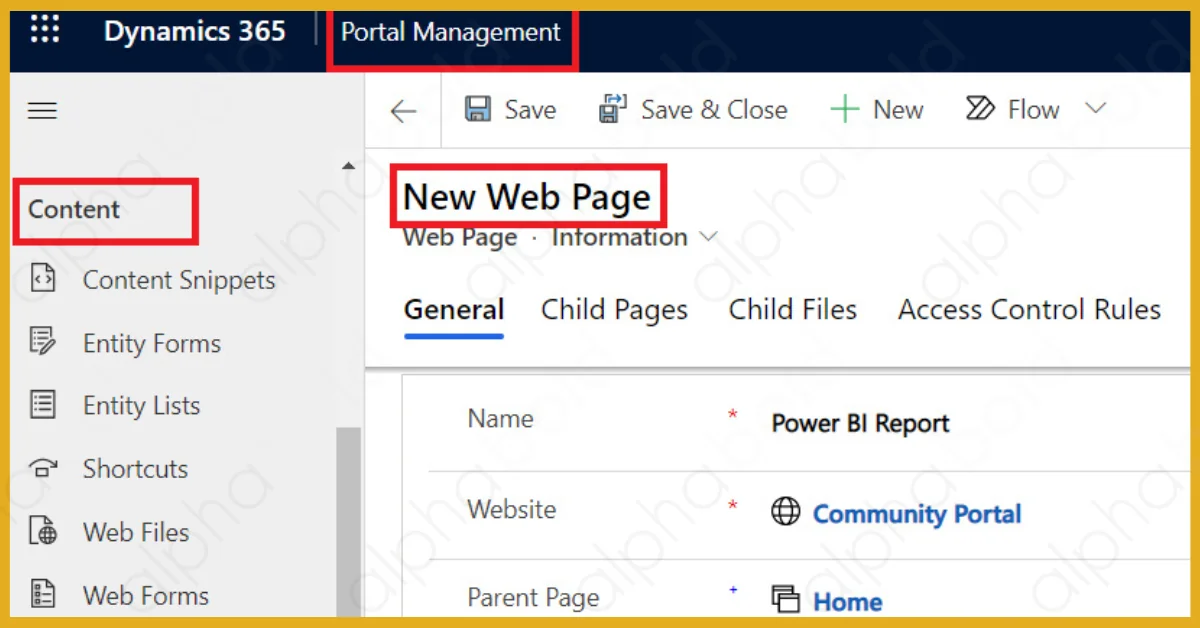Click the New Web Page heading
1200x628 pixels.
pos(527,198)
